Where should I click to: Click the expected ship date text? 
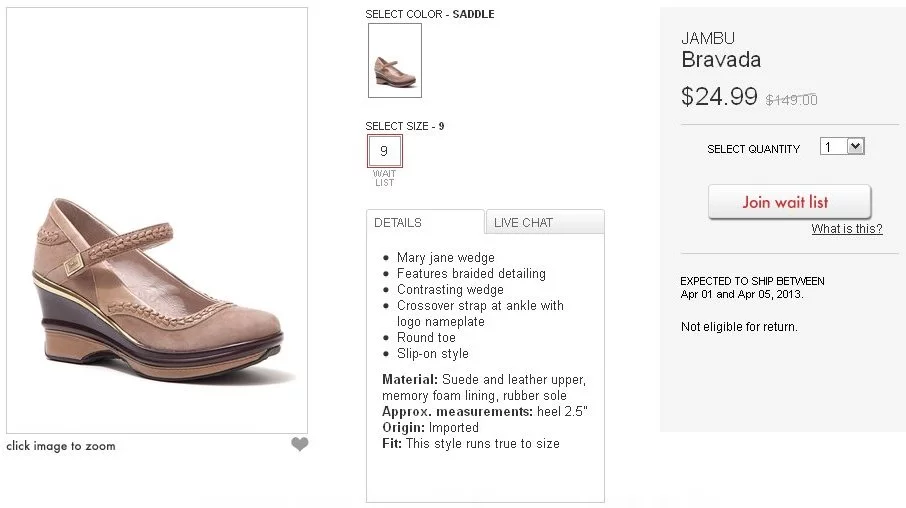click(752, 288)
